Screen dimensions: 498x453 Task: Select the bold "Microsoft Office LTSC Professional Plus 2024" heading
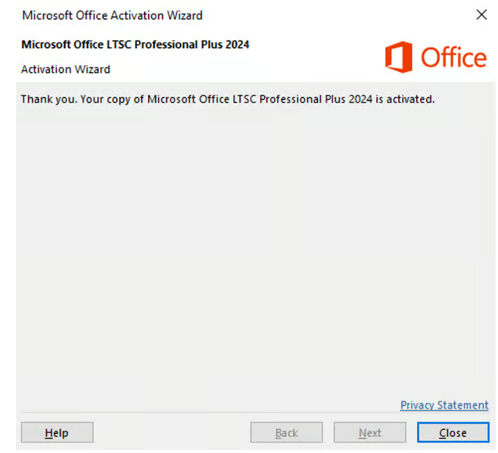pyautogui.click(x=135, y=44)
